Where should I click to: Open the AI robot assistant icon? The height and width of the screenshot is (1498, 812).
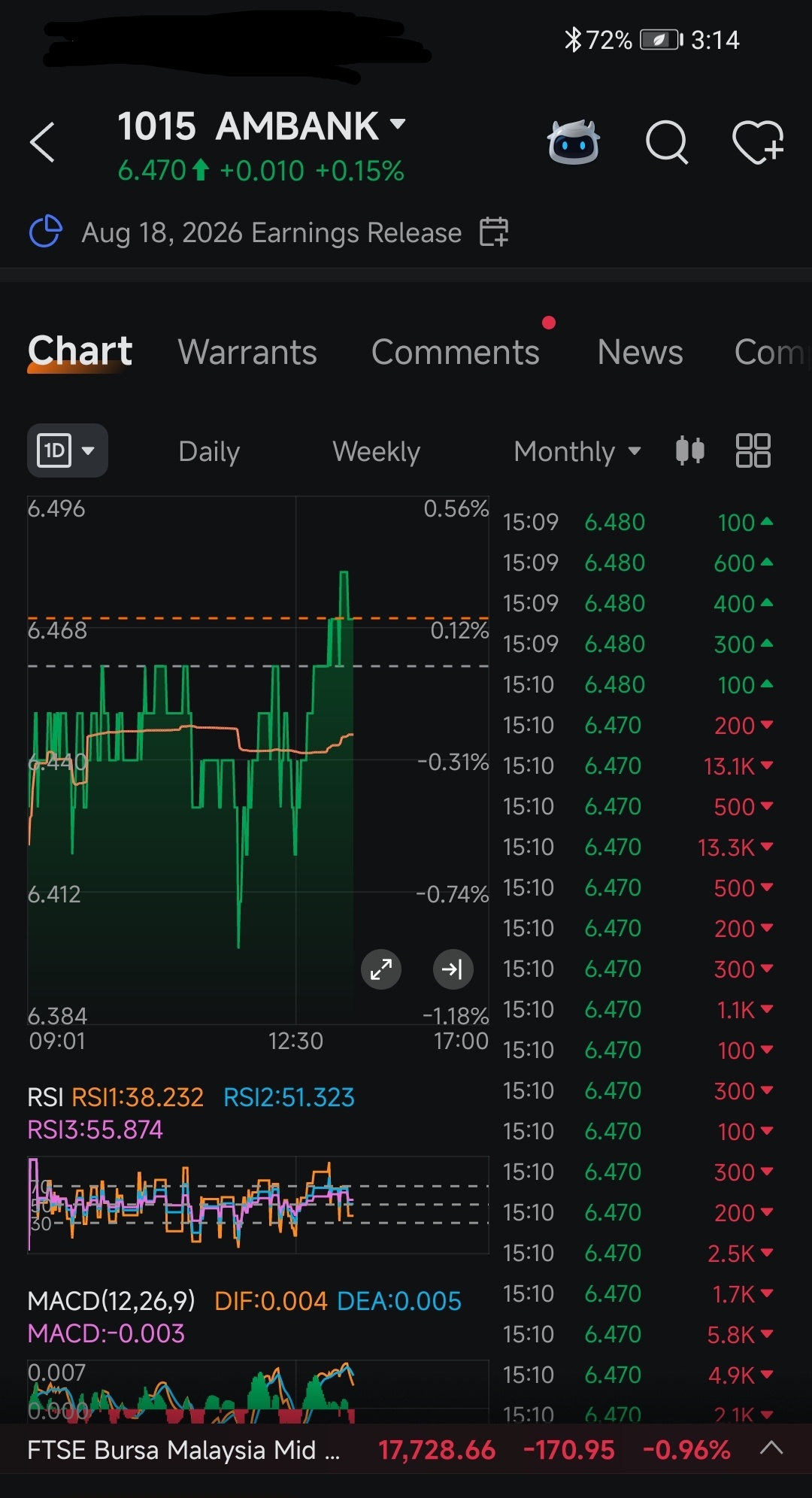[x=574, y=141]
